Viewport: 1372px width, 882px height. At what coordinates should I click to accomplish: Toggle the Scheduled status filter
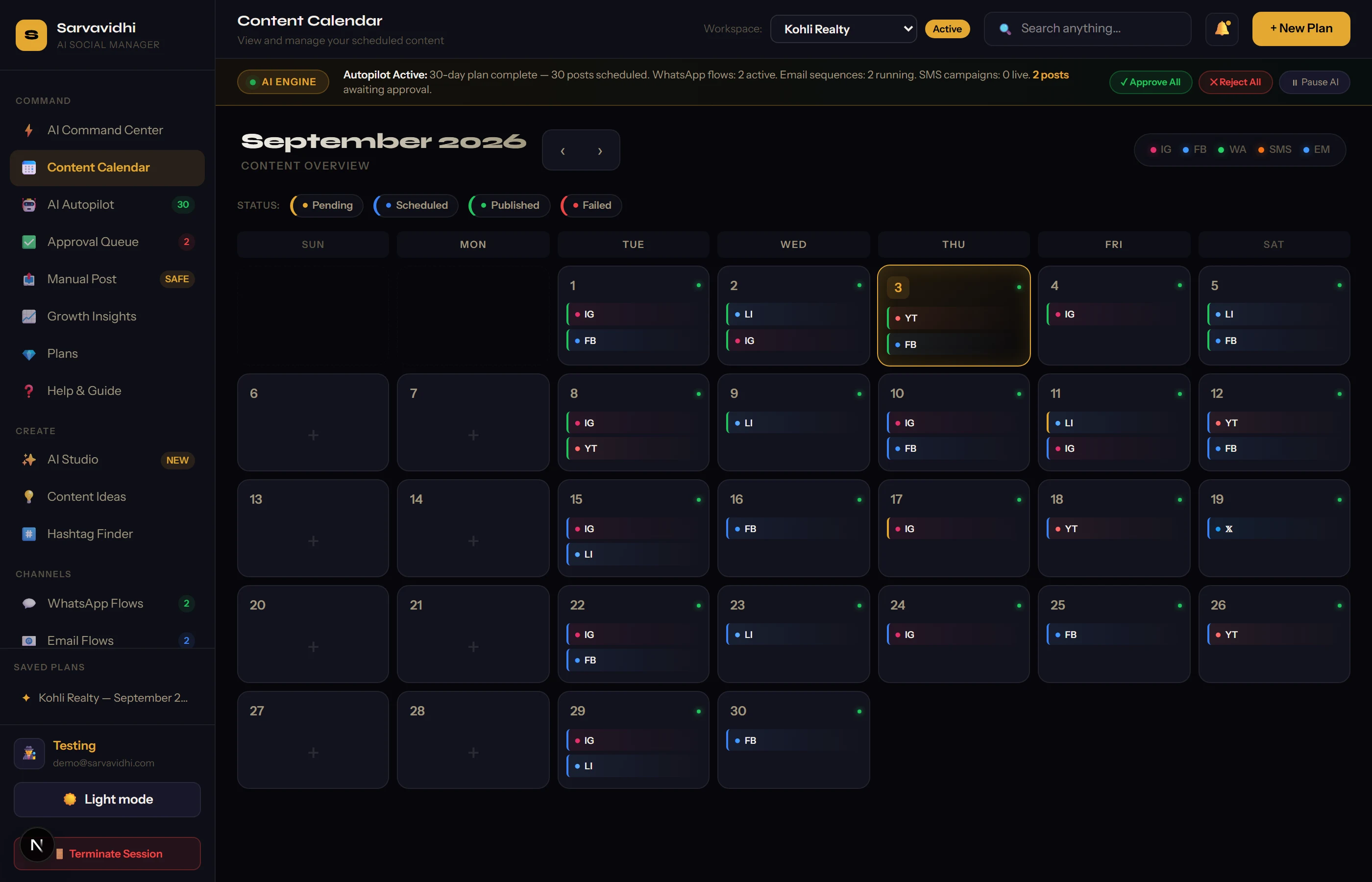point(416,206)
